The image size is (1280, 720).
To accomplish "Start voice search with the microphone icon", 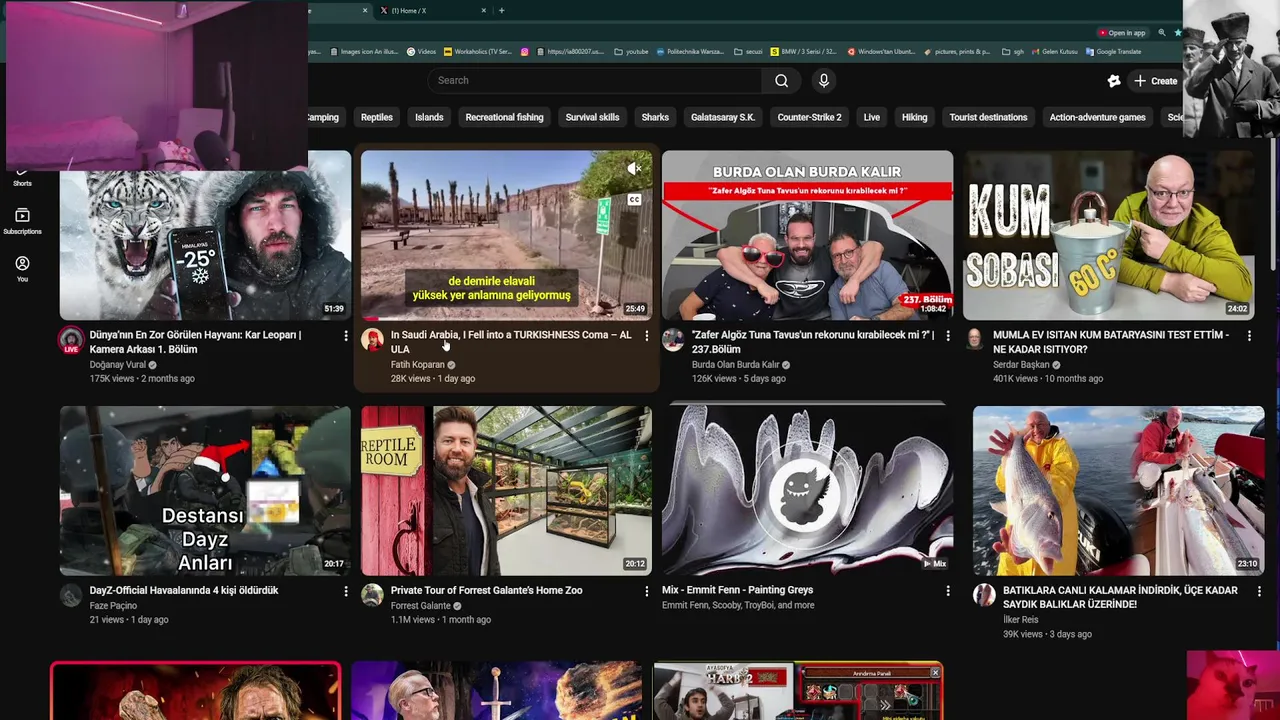I will pyautogui.click(x=823, y=81).
